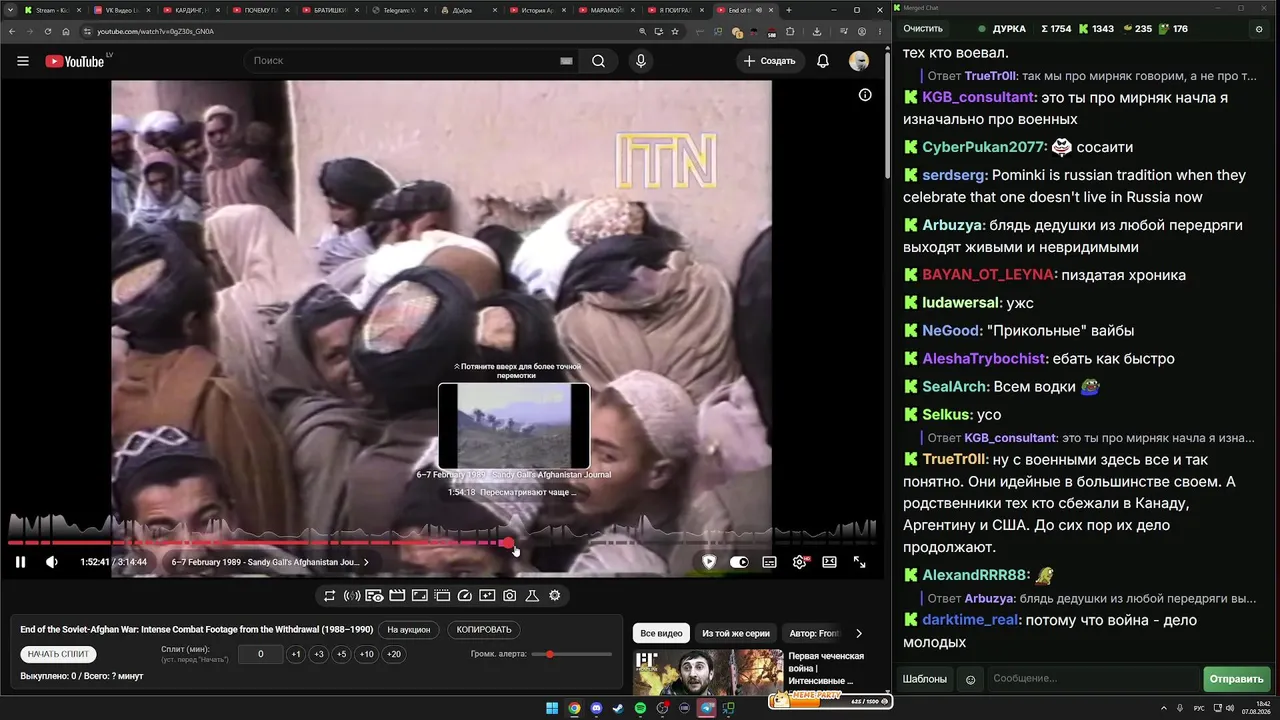Screen dimensions: 1280x720
Task: Focus the split minutes input field
Action: coord(261,654)
